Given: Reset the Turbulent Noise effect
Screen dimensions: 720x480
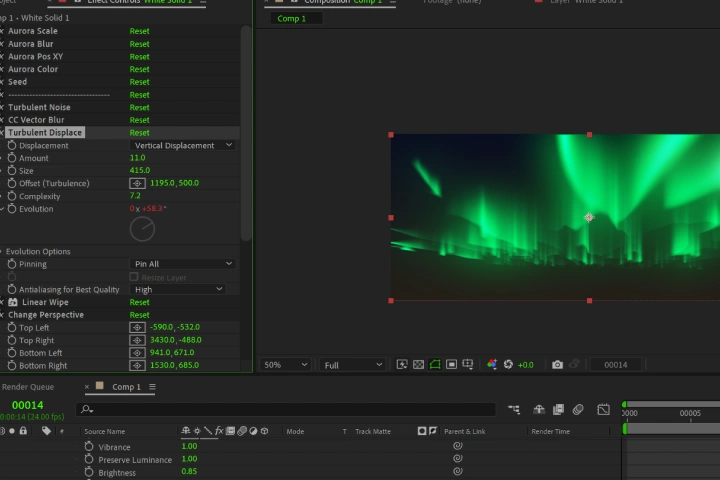Looking at the screenshot, I should coord(139,107).
